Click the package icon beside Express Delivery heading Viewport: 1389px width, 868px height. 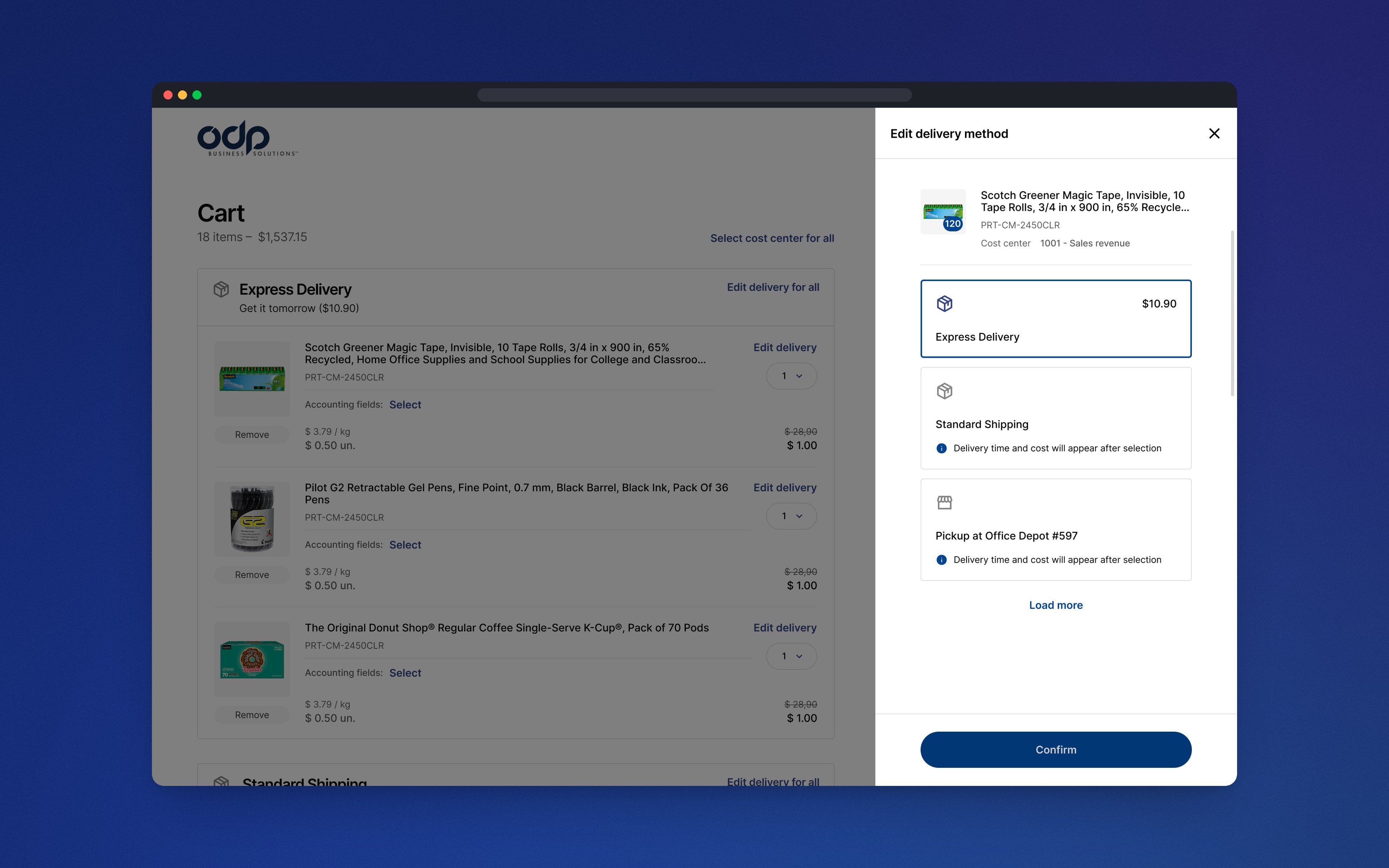(221, 289)
